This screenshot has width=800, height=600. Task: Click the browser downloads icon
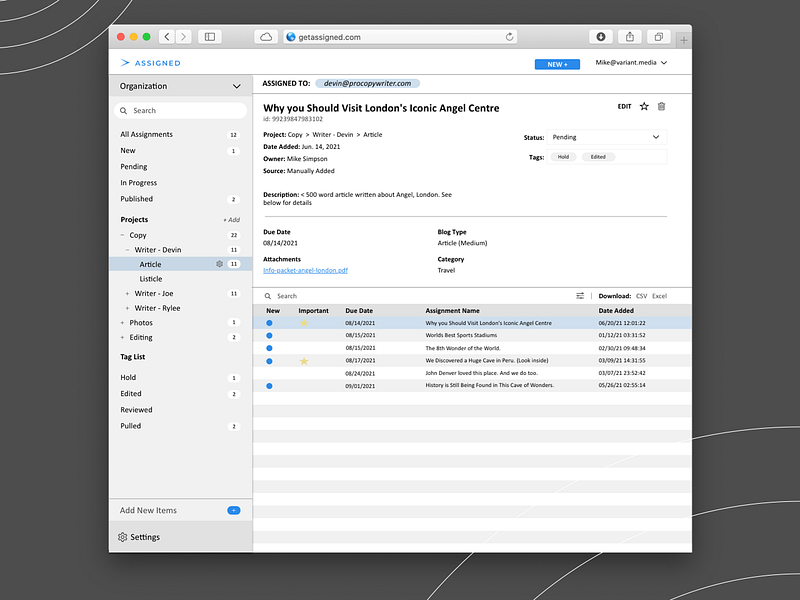point(601,37)
